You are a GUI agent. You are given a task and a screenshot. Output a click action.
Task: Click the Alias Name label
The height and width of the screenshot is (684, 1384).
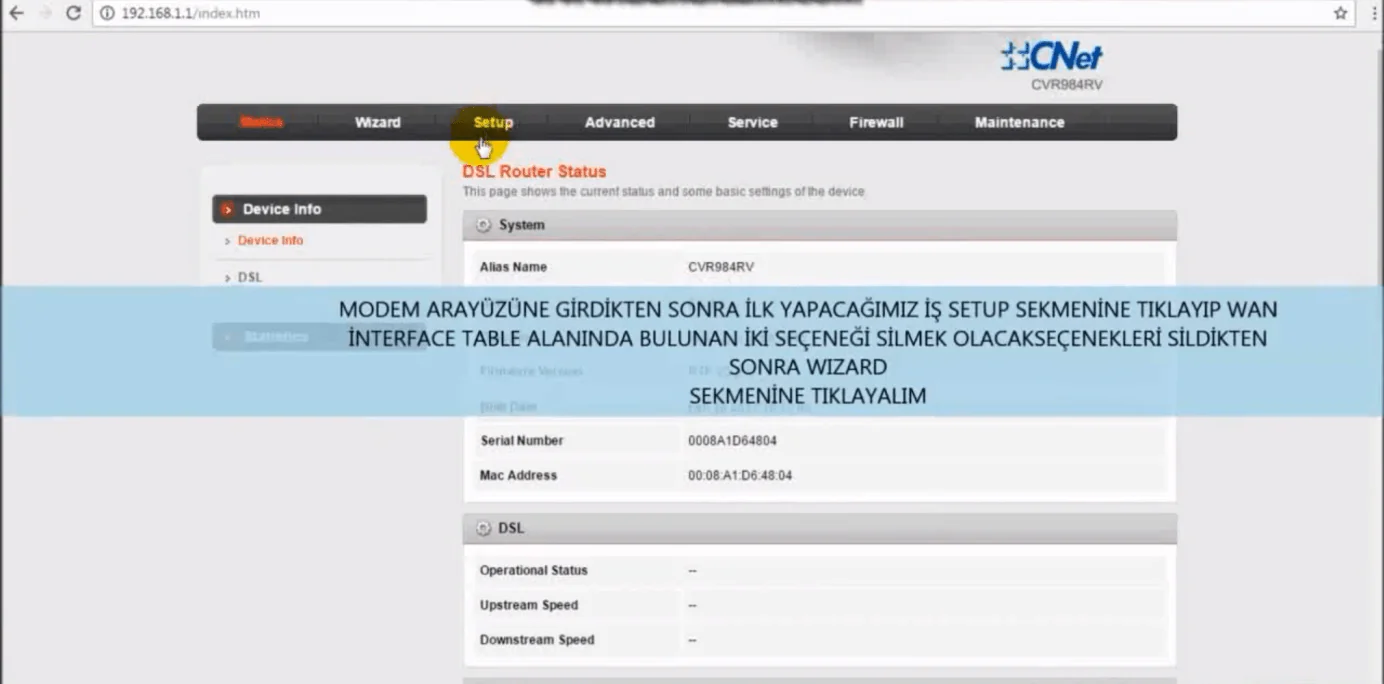coord(513,267)
